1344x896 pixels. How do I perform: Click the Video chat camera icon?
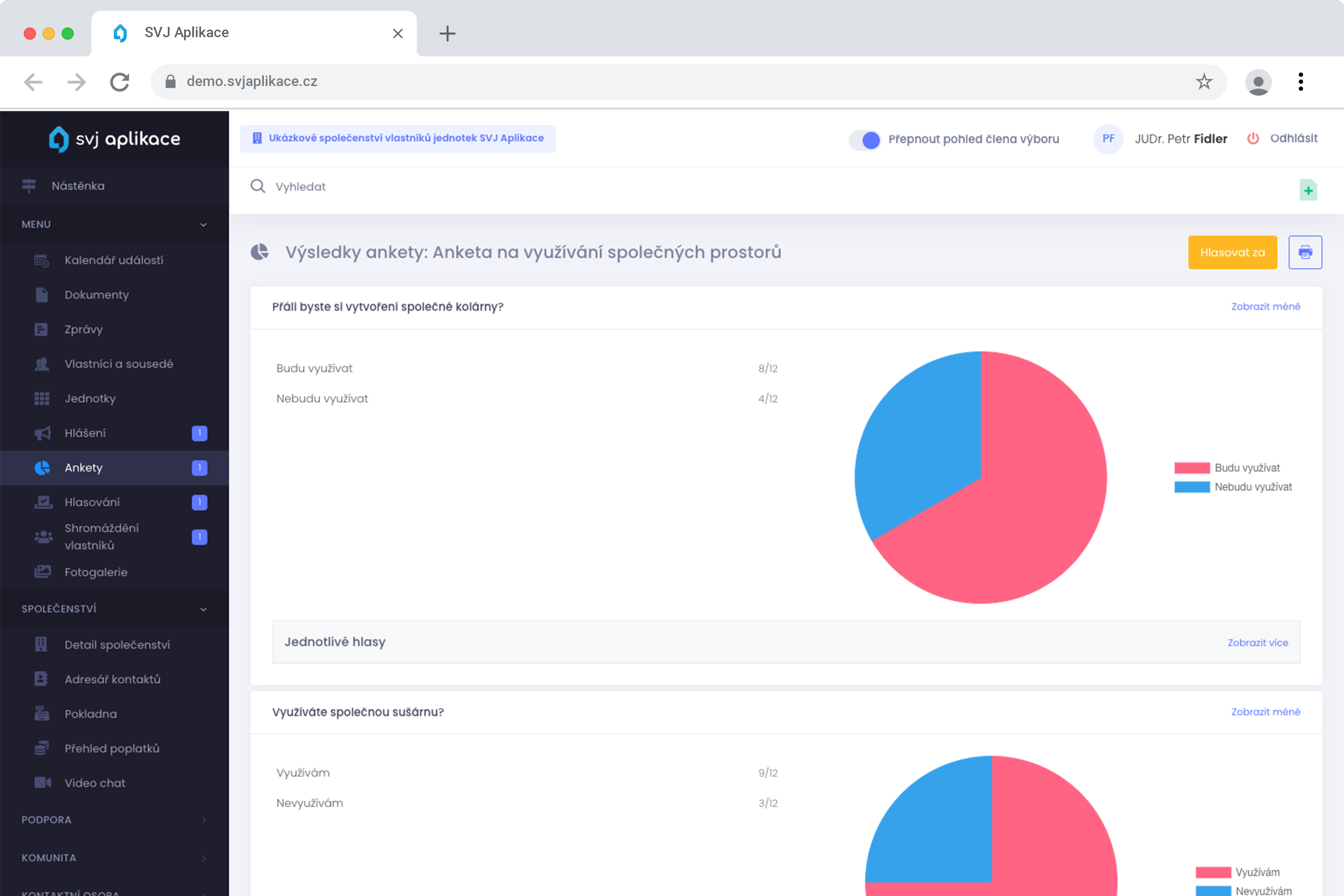point(42,783)
